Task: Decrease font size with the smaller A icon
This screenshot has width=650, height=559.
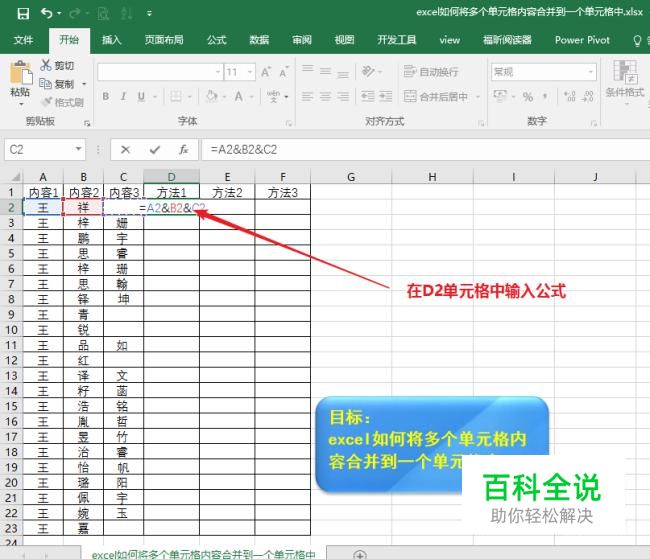Action: (284, 72)
